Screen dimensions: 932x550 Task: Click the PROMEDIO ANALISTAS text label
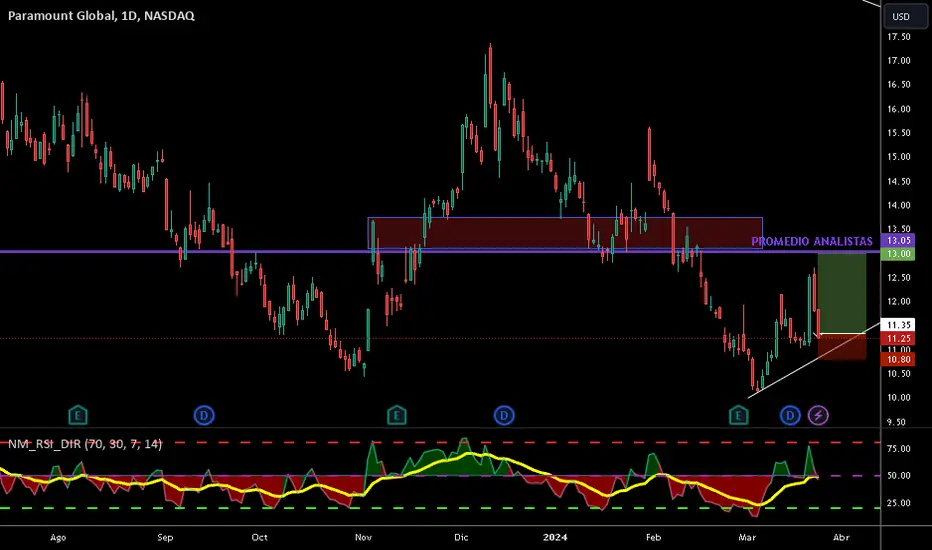point(812,241)
